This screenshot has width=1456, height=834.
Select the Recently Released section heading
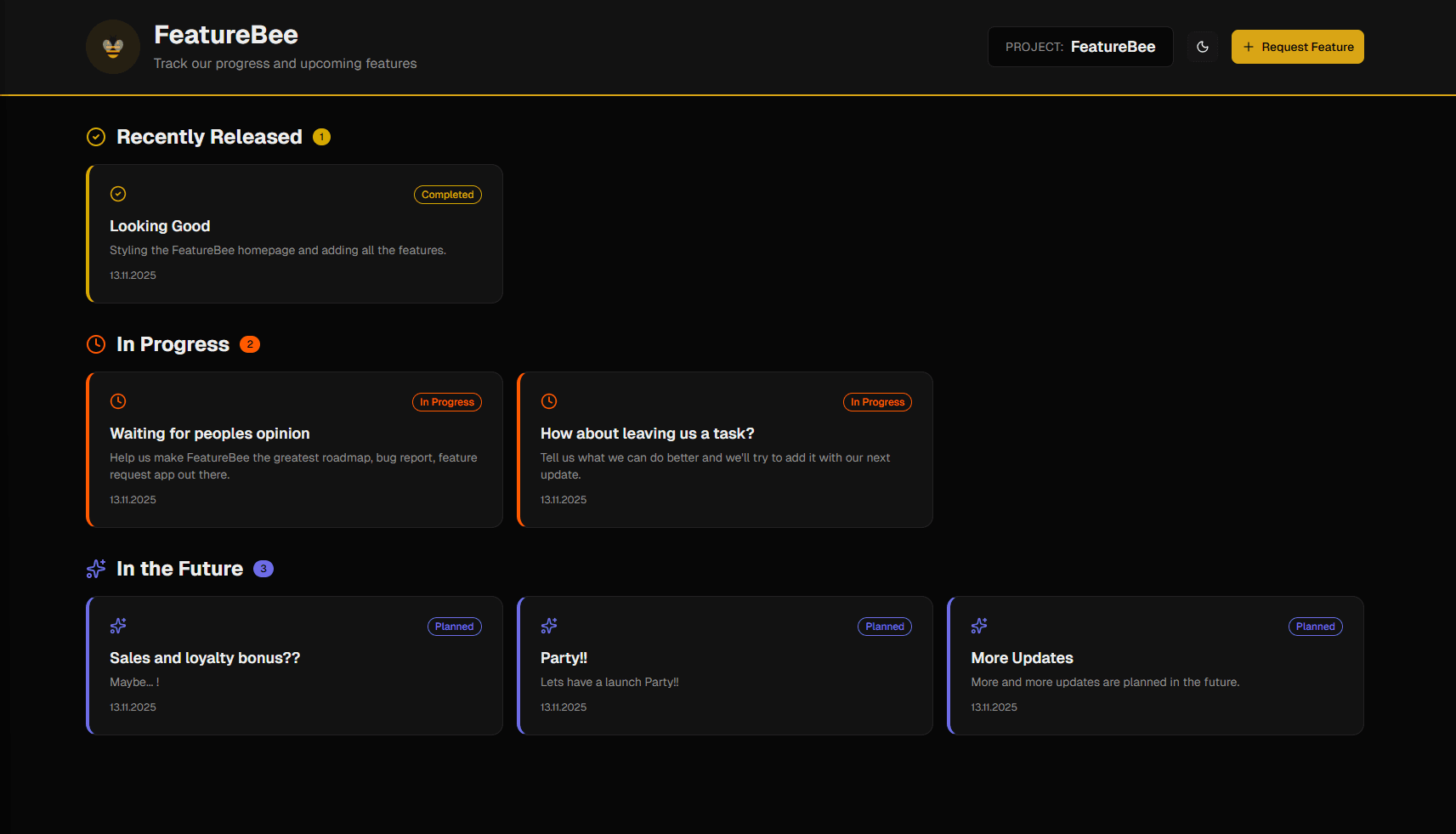[209, 137]
